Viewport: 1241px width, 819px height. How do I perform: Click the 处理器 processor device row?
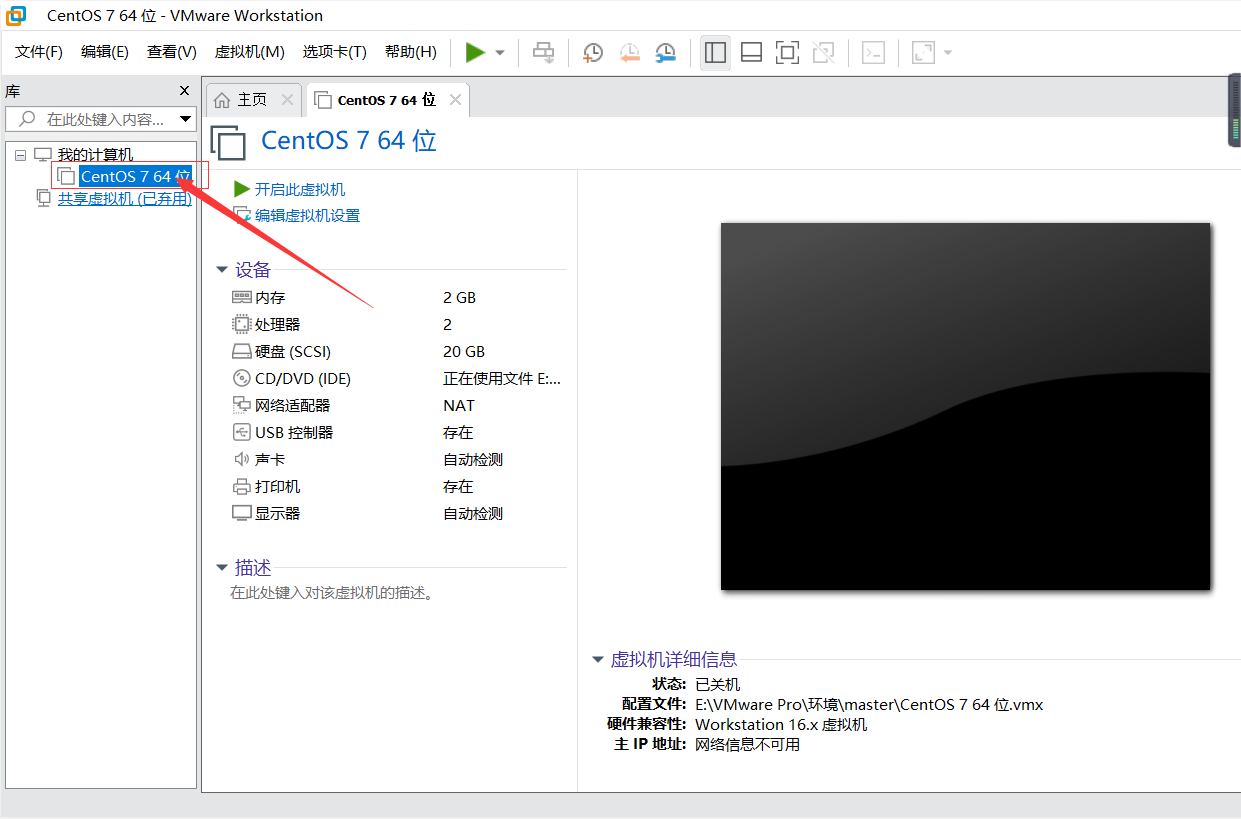point(398,325)
